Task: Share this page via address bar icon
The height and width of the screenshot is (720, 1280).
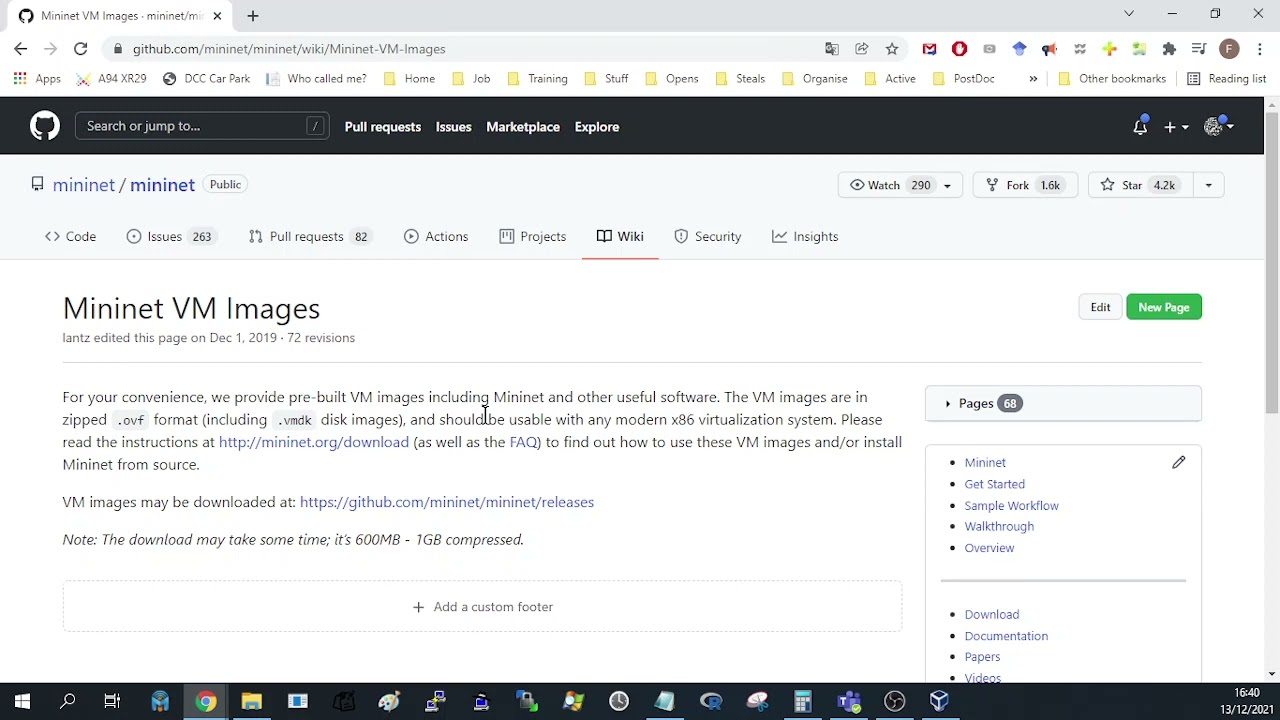Action: pyautogui.click(x=861, y=48)
